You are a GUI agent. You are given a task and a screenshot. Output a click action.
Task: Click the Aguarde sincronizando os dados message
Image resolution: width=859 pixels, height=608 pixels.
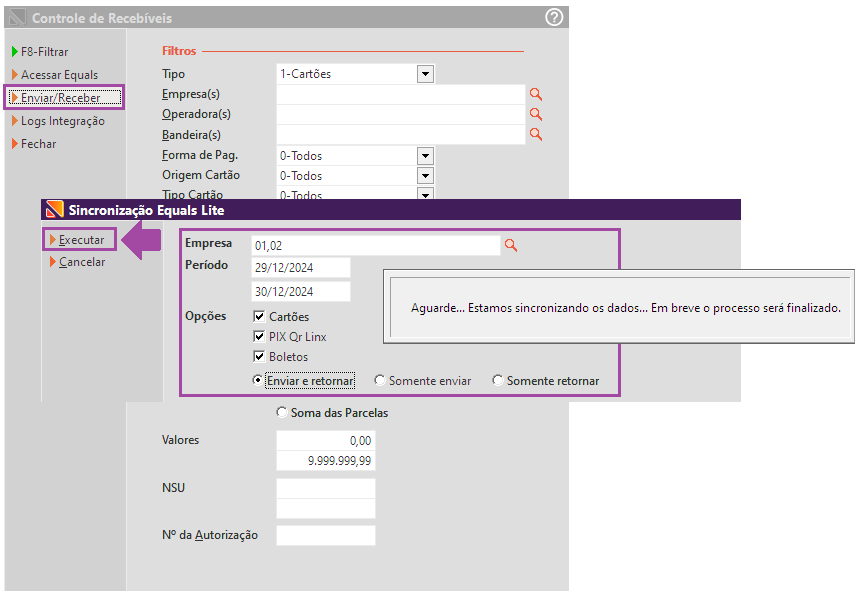tap(626, 308)
